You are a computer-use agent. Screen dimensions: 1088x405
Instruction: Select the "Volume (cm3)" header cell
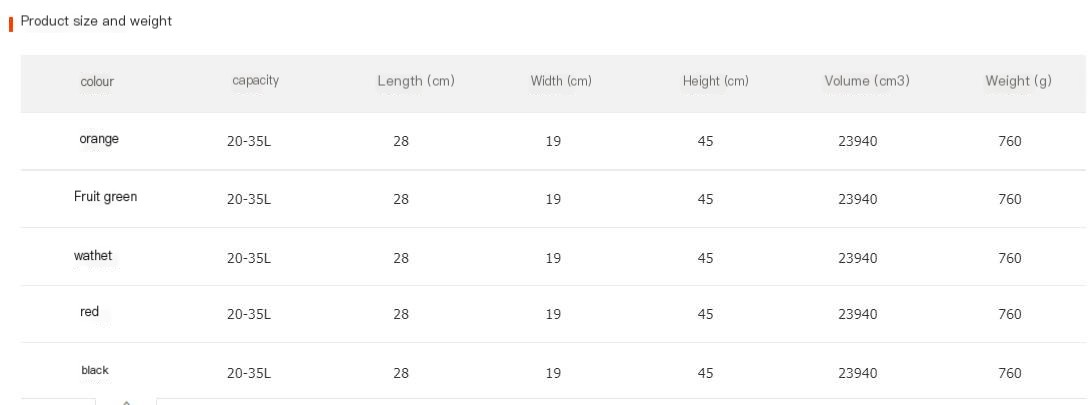(x=867, y=81)
